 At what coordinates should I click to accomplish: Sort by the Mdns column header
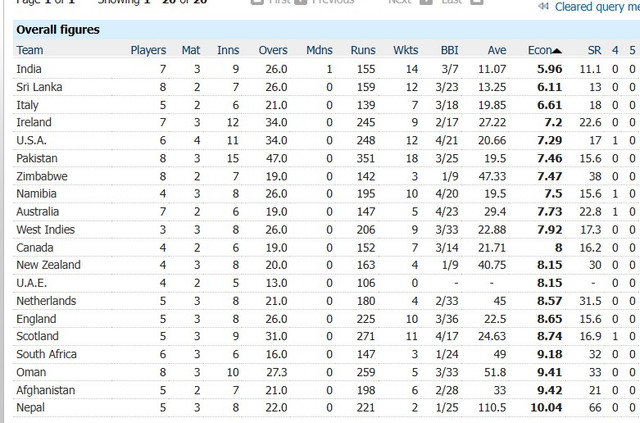(319, 50)
